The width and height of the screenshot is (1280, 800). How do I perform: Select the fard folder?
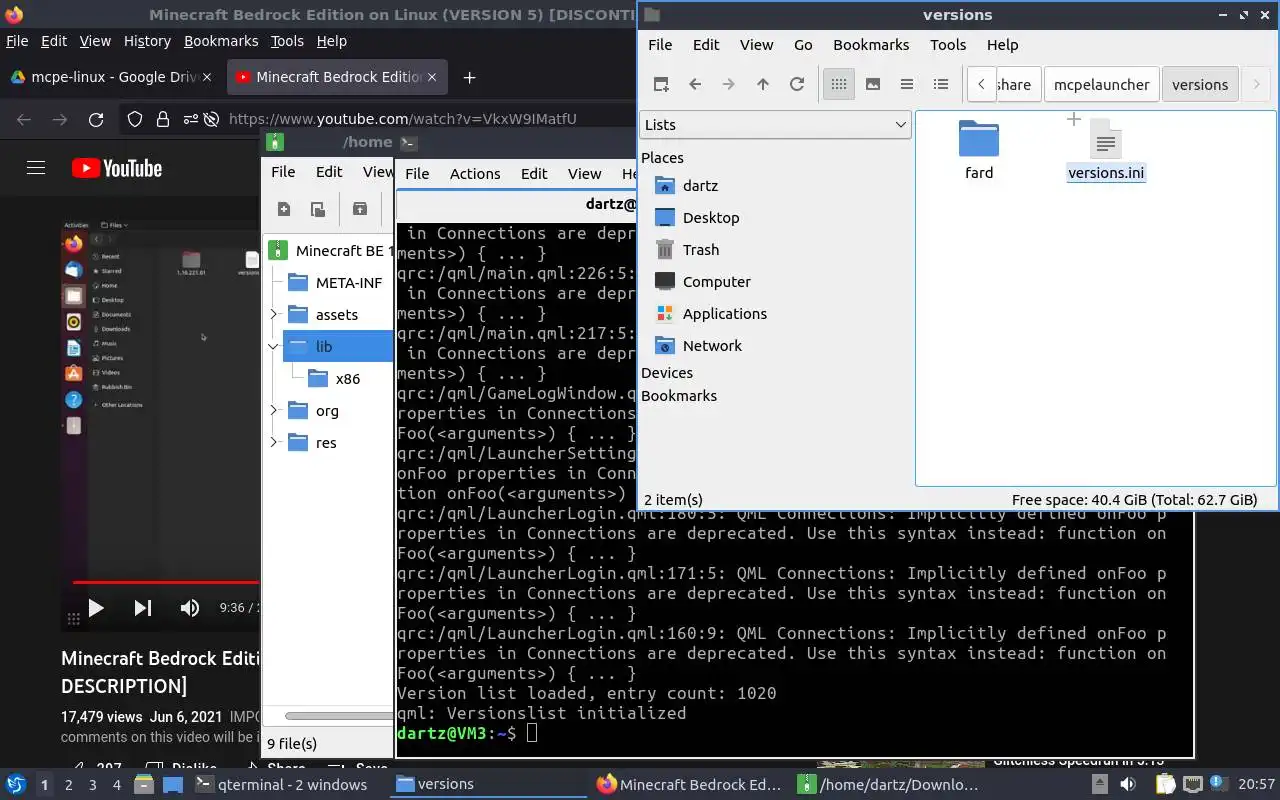[979, 150]
